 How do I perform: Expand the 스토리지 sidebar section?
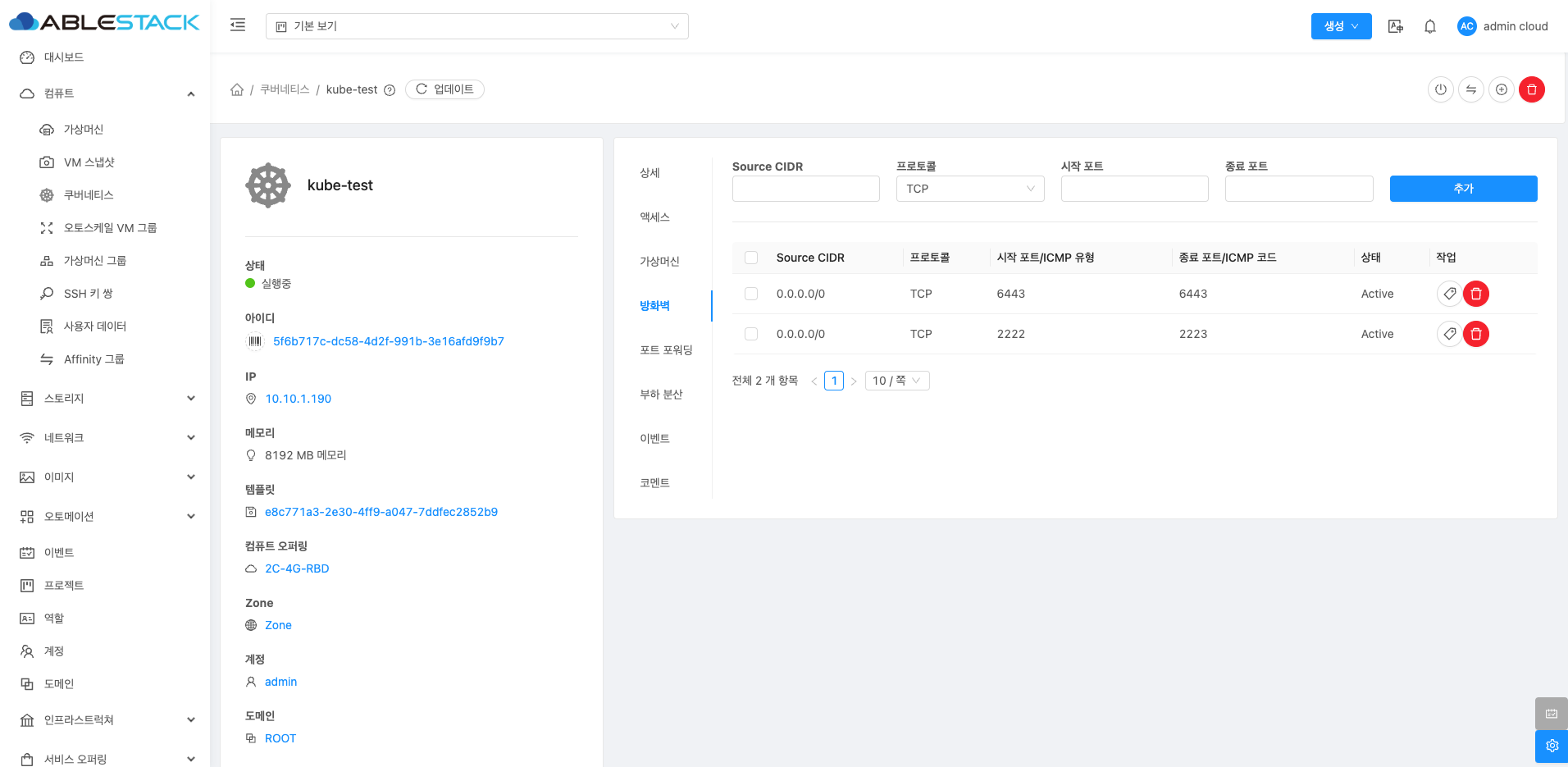click(107, 399)
